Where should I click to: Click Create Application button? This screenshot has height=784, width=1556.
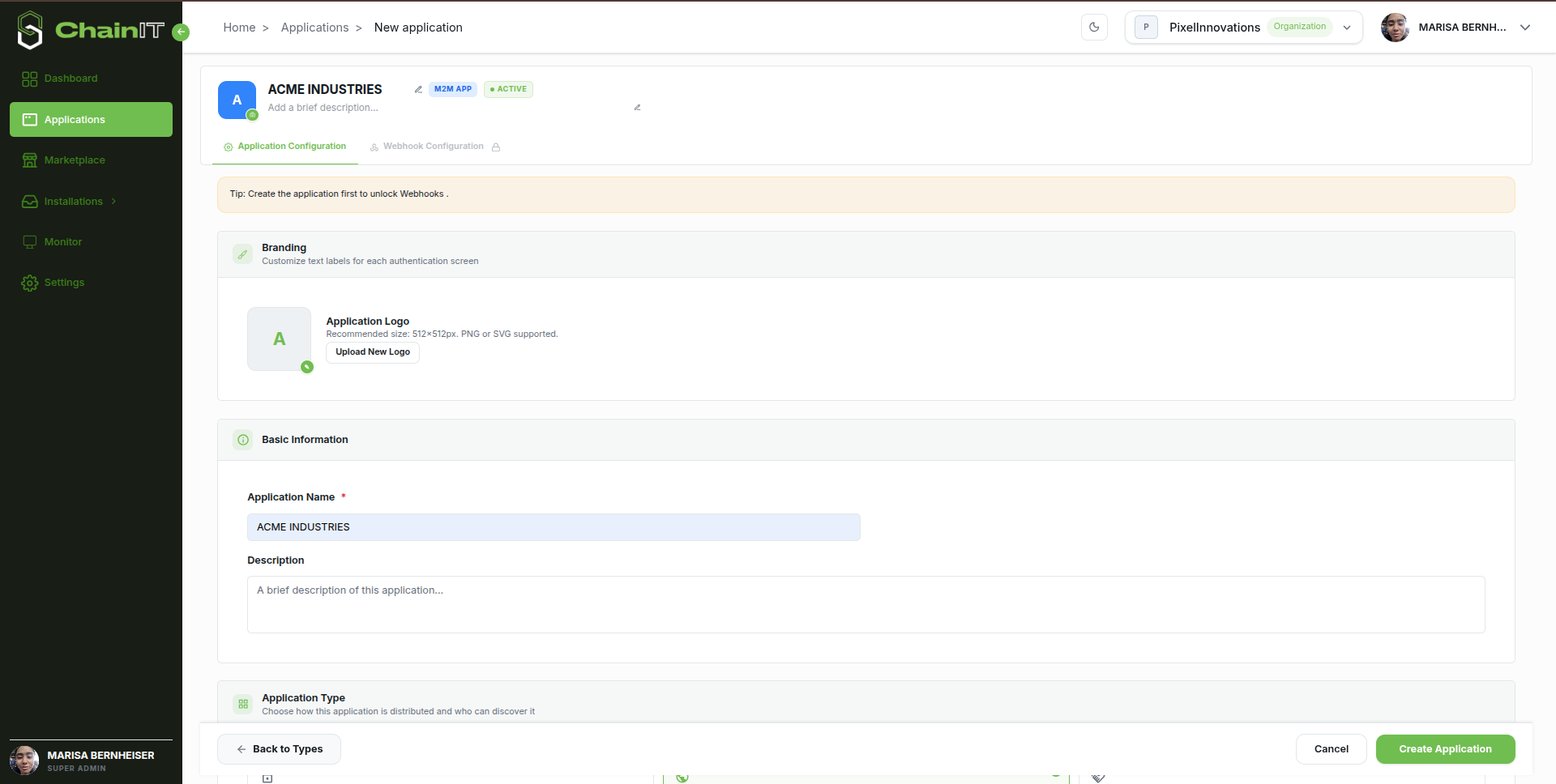(1445, 749)
